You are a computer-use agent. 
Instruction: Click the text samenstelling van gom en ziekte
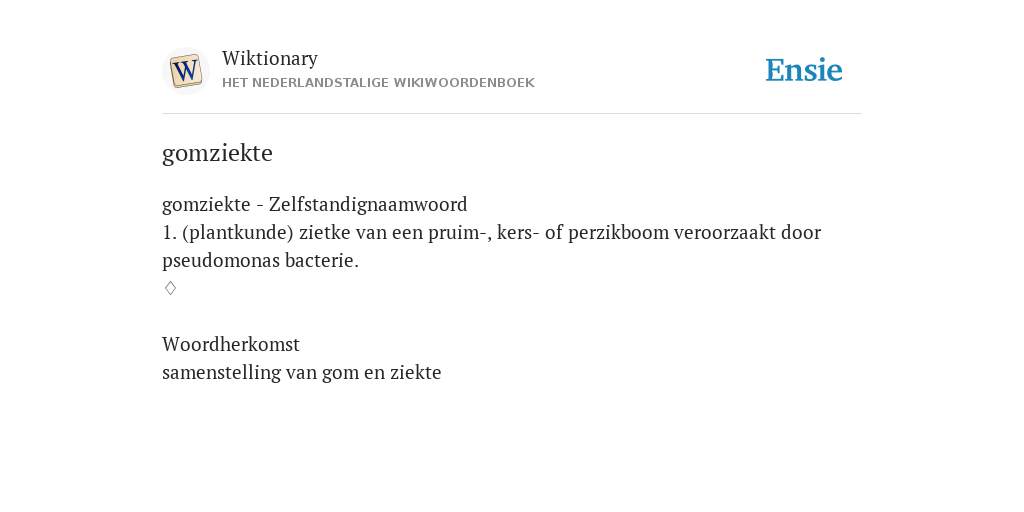click(x=302, y=372)
